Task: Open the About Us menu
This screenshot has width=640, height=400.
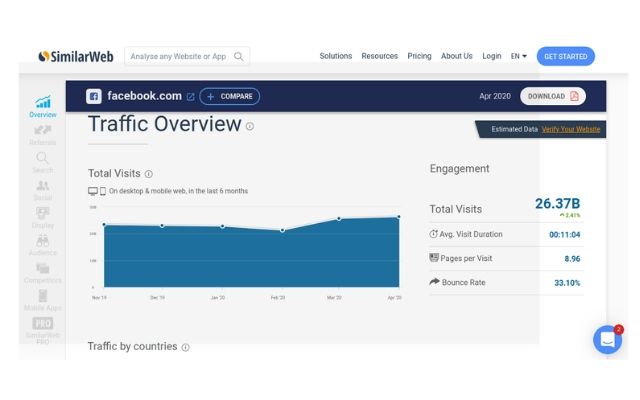Action: point(456,56)
